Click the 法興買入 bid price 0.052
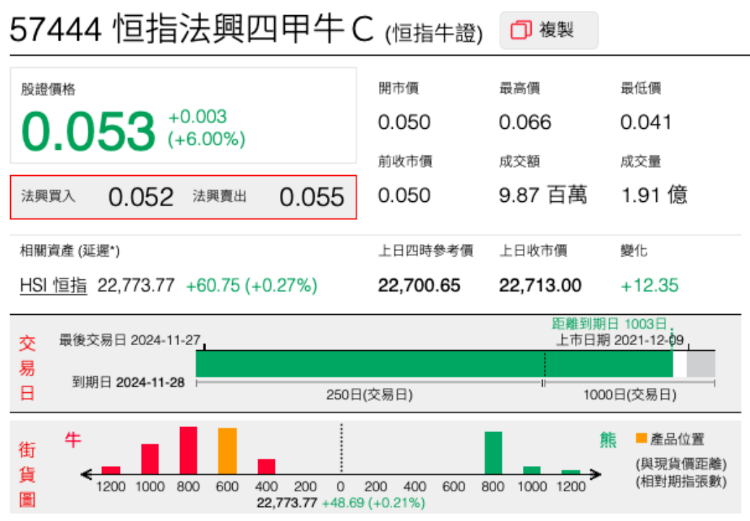 141,197
